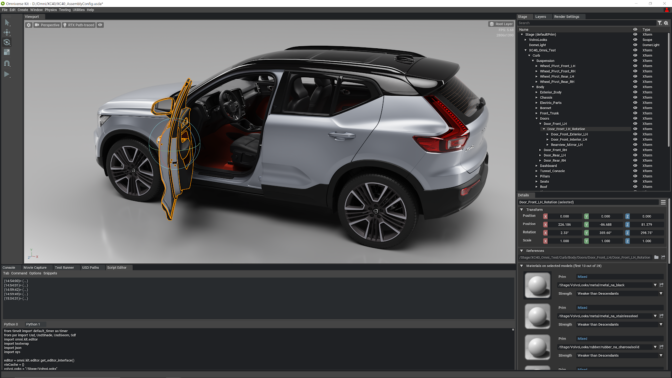Open the stage filter funnel icon
This screenshot has width=672, height=378.
pyautogui.click(x=660, y=23)
